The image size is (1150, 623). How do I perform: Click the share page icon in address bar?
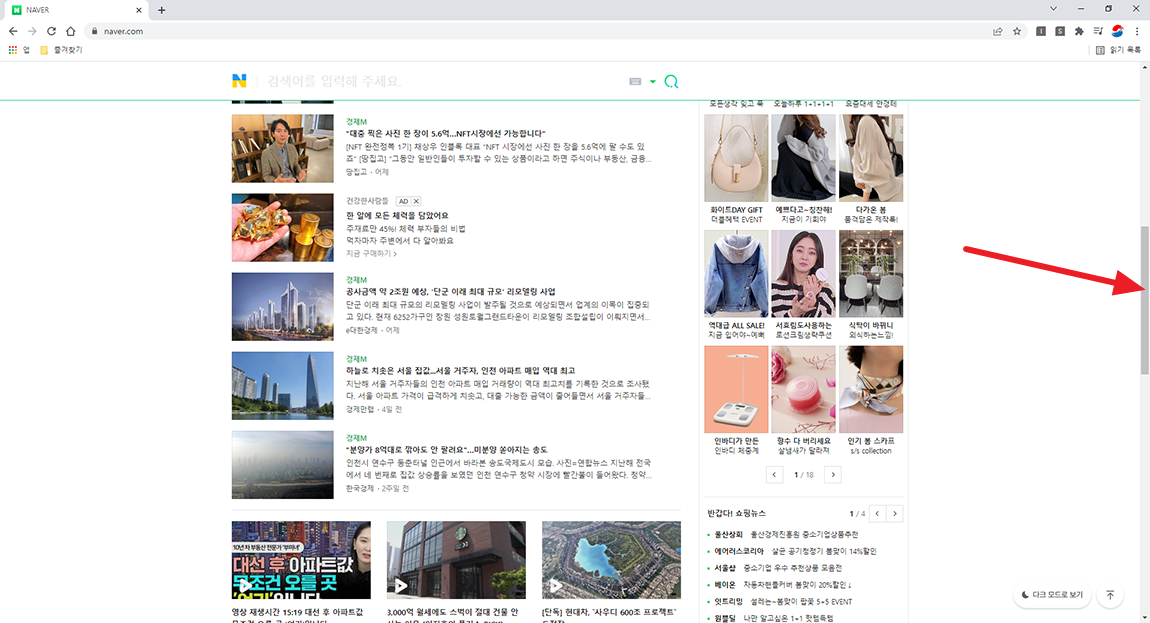click(x=997, y=31)
